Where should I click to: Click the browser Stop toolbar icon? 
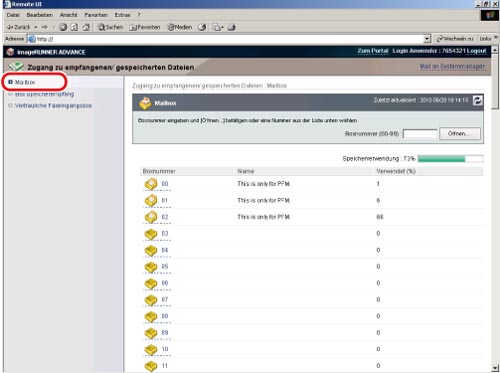coord(63,27)
